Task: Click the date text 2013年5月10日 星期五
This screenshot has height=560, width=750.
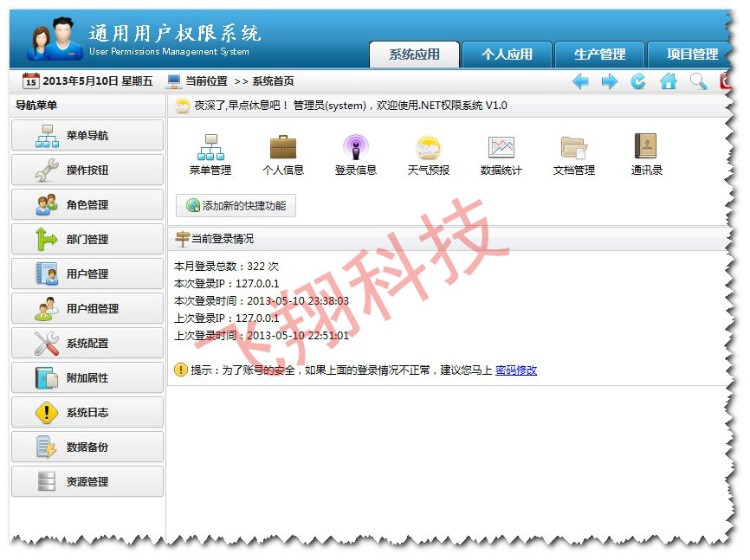Action: tap(98, 81)
